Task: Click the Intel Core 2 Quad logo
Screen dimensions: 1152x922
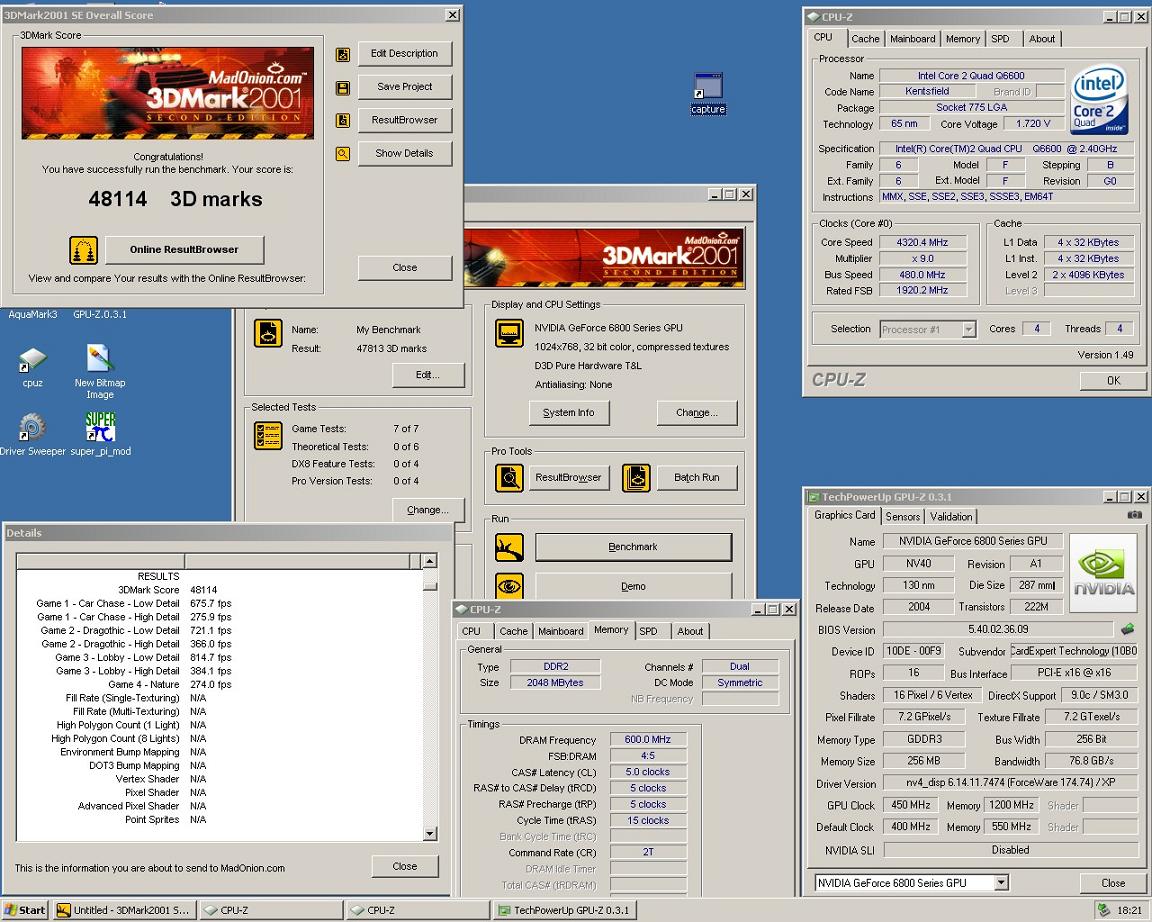Action: click(x=1099, y=101)
